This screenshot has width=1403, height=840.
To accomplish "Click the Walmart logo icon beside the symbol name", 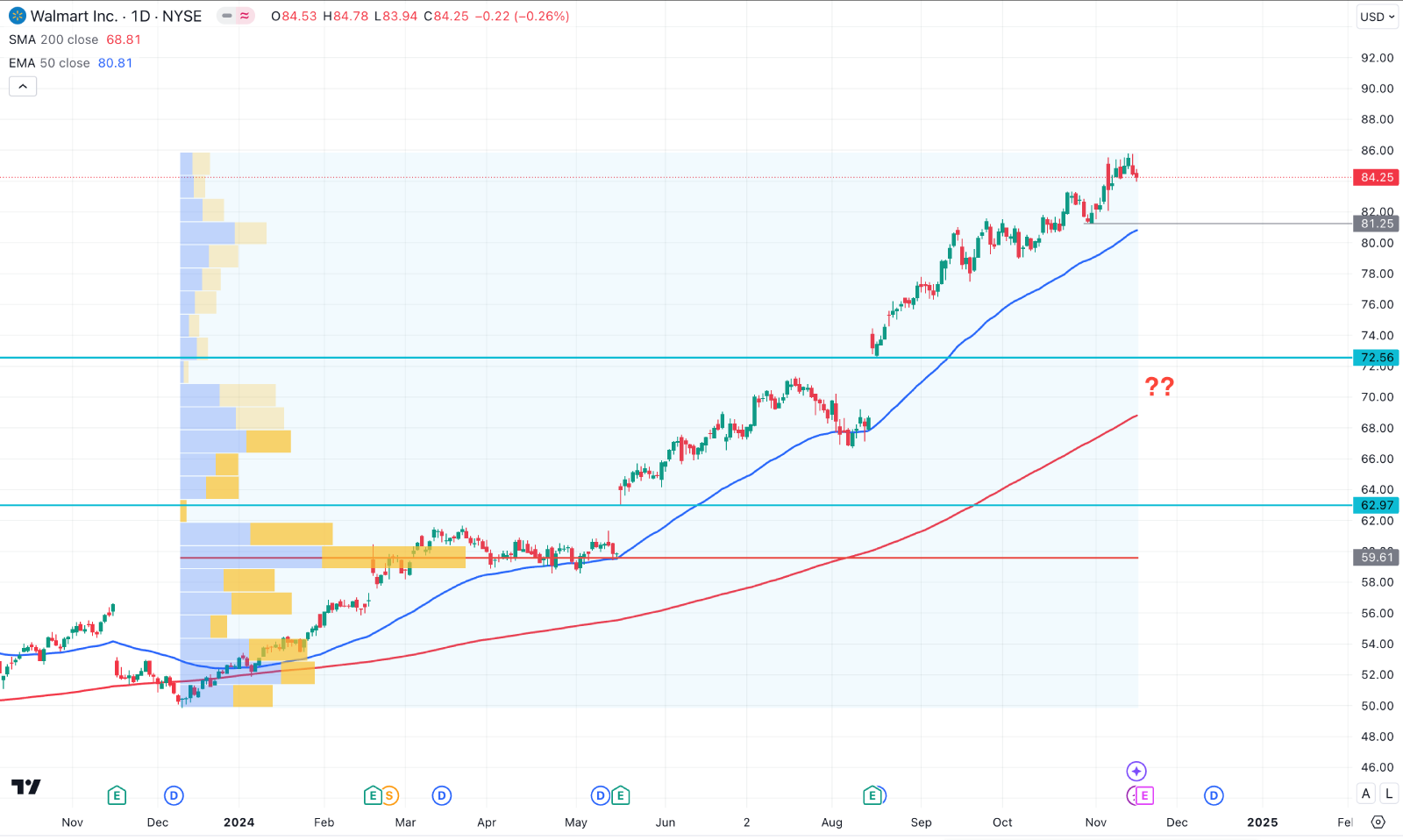I will click(17, 16).
